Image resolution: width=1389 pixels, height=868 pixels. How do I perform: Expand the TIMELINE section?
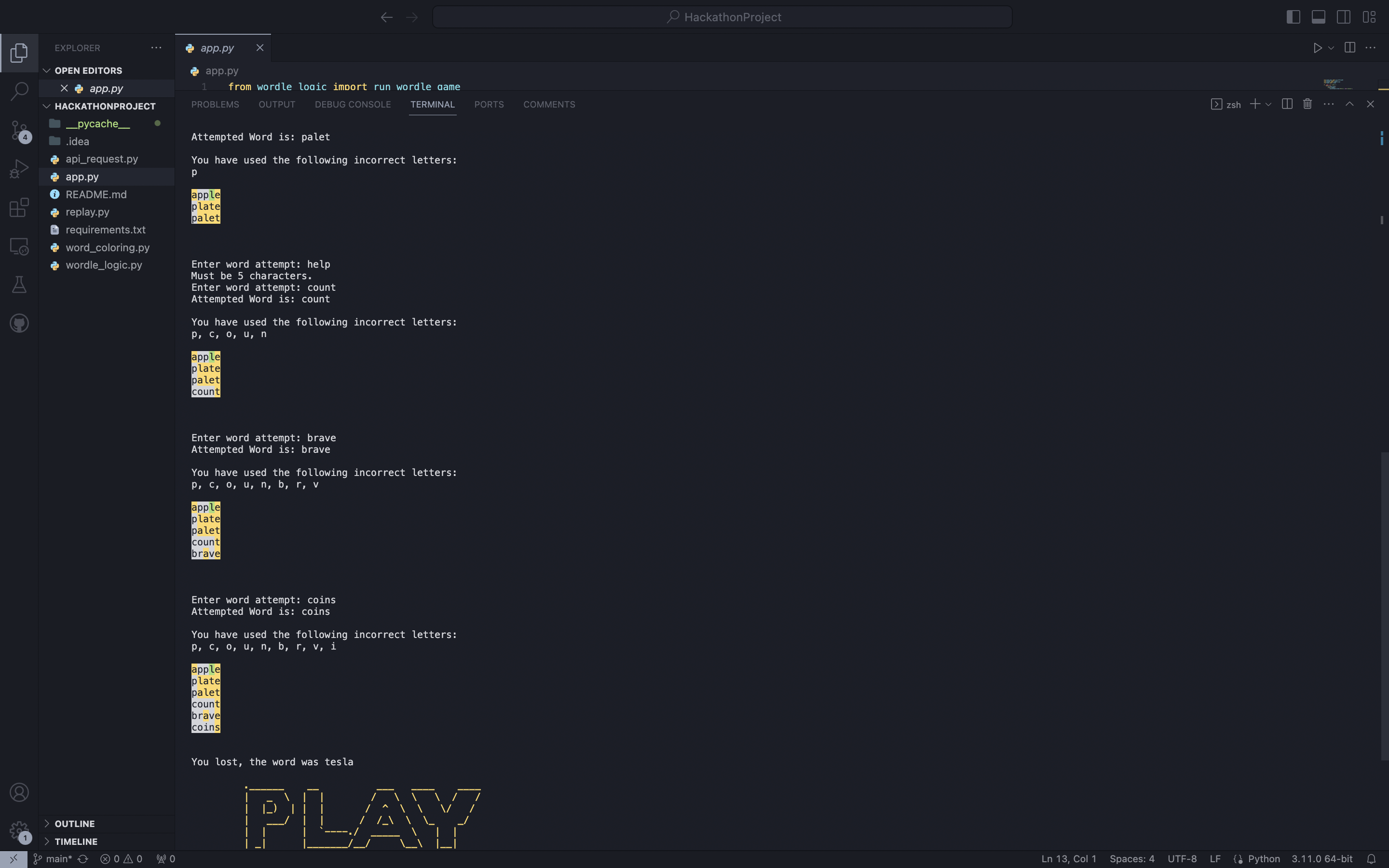76,841
